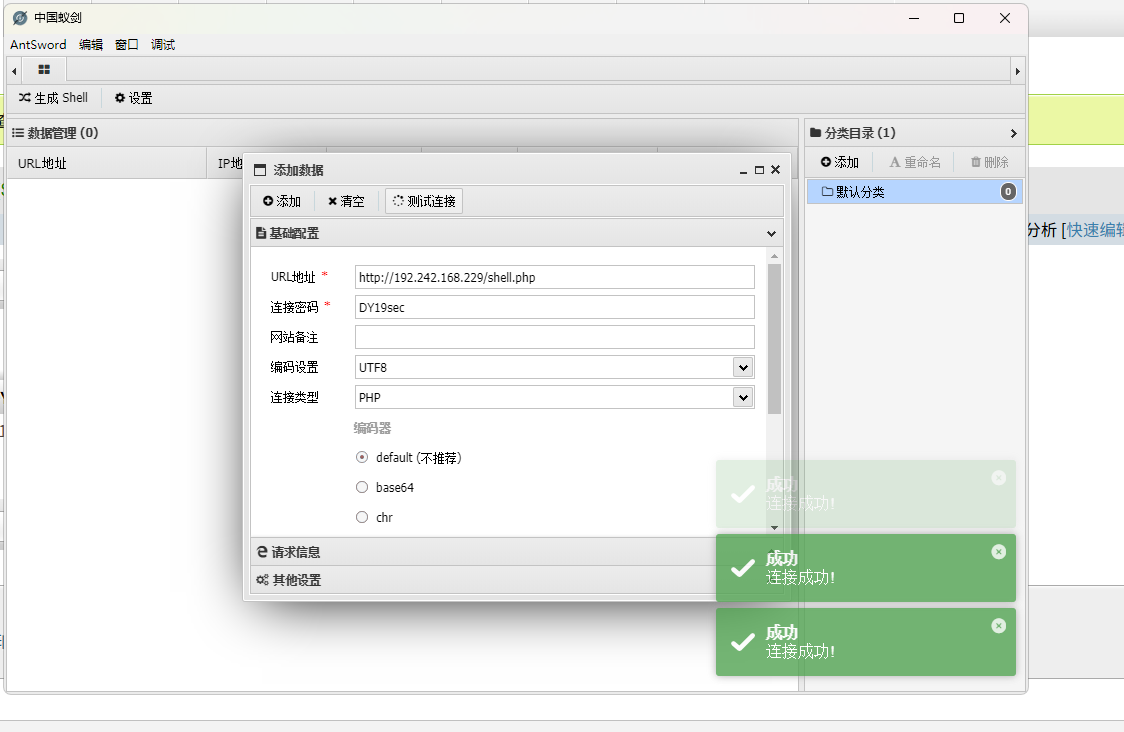Click the right tab scroll arrow
Screen dimensions: 1124x732
pyautogui.click(x=1017, y=71)
